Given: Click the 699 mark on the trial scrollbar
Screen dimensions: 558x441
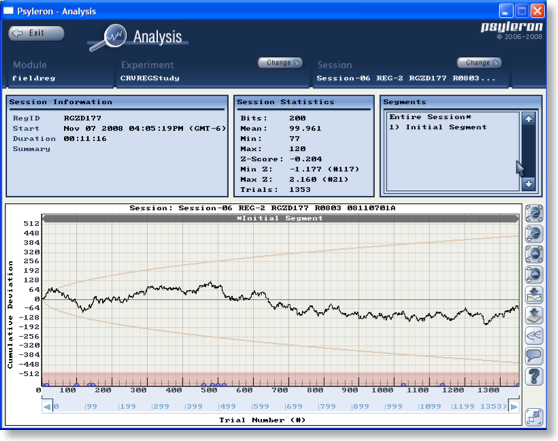Looking at the screenshot, I should 293,406.
